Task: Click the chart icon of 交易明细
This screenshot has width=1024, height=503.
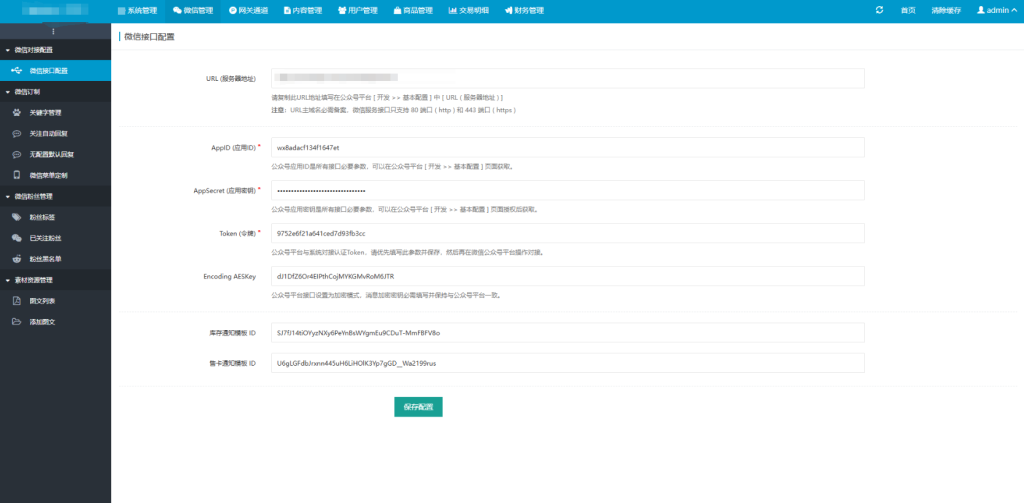Action: (453, 10)
